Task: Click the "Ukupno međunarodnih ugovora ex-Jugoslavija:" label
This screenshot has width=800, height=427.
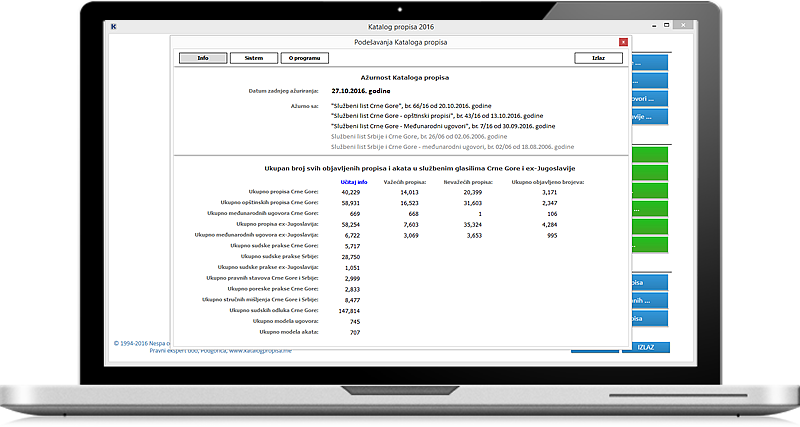Action: (x=256, y=235)
